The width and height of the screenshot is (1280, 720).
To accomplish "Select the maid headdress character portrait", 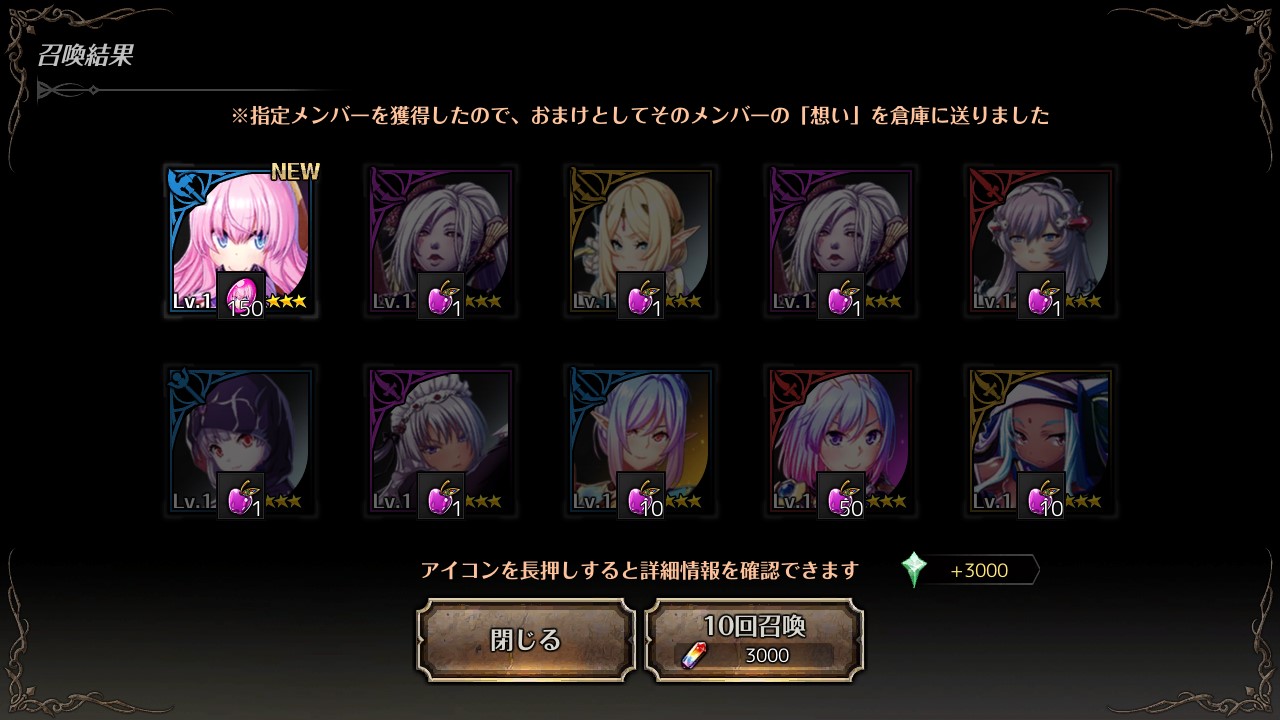I will tap(441, 441).
